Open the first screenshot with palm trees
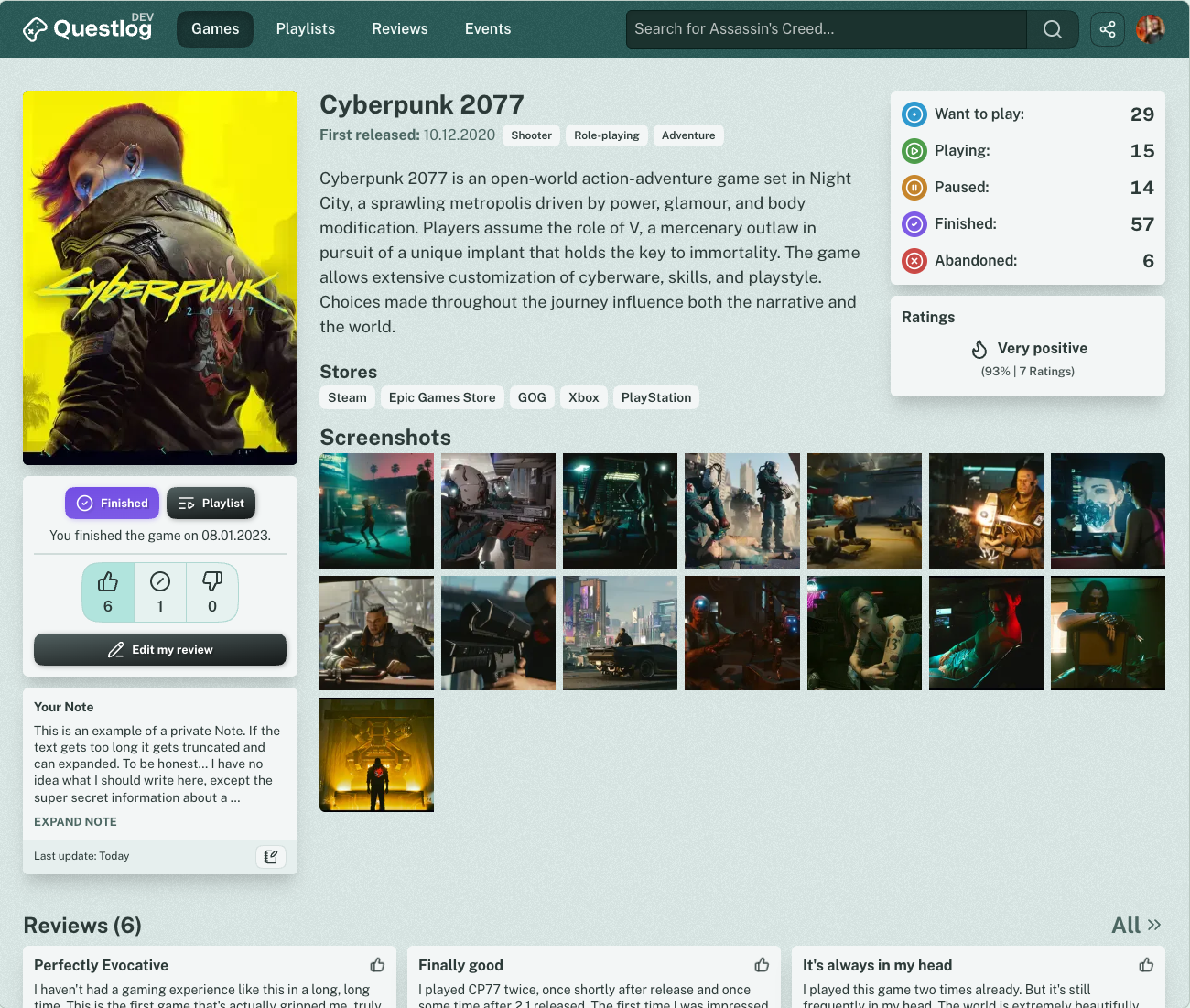1190x1008 pixels. pyautogui.click(x=377, y=511)
